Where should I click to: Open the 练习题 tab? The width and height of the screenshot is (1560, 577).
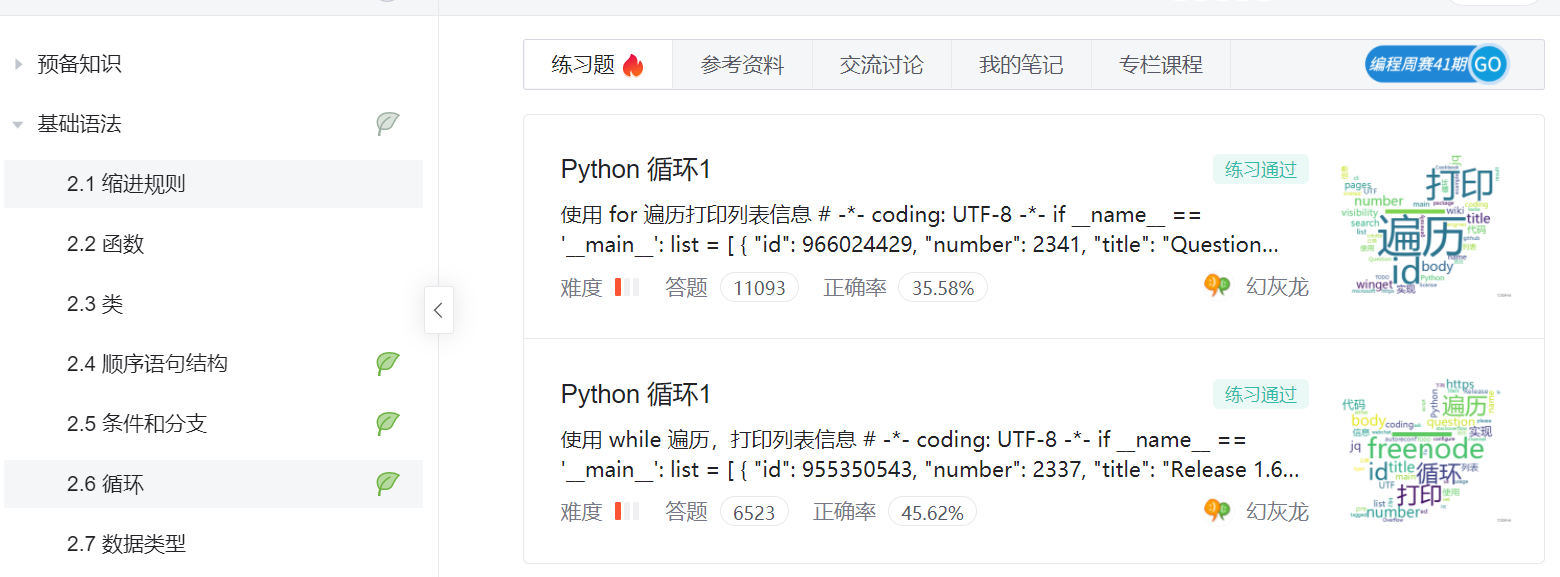[x=598, y=65]
